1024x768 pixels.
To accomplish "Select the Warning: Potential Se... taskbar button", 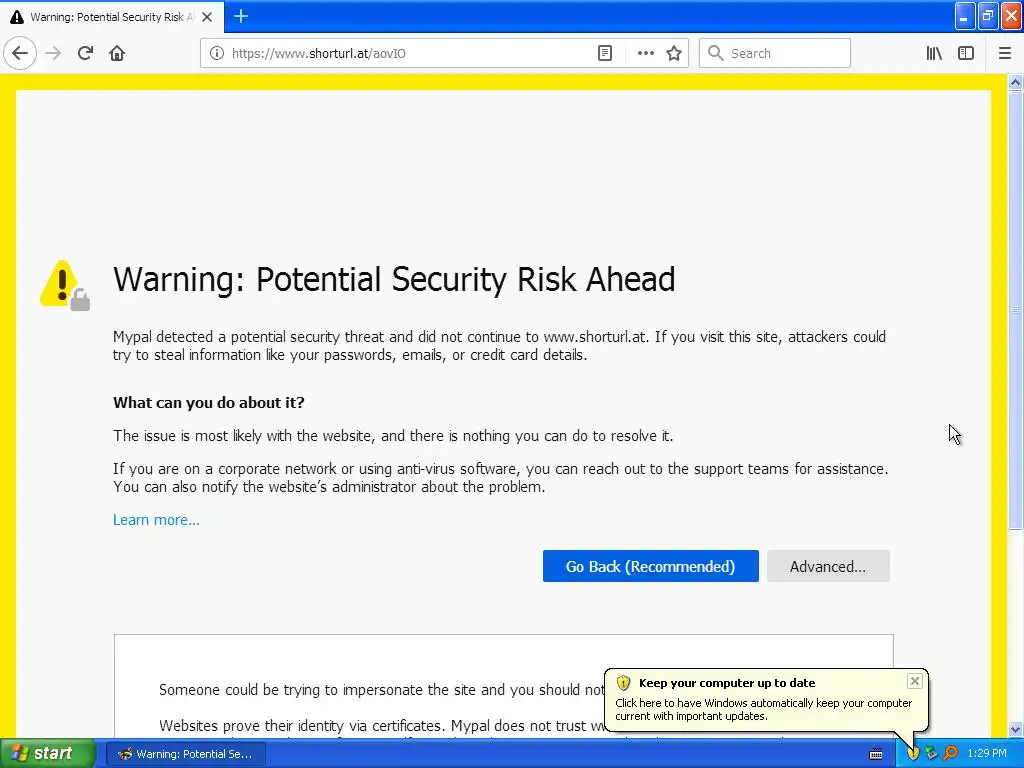I will [185, 754].
